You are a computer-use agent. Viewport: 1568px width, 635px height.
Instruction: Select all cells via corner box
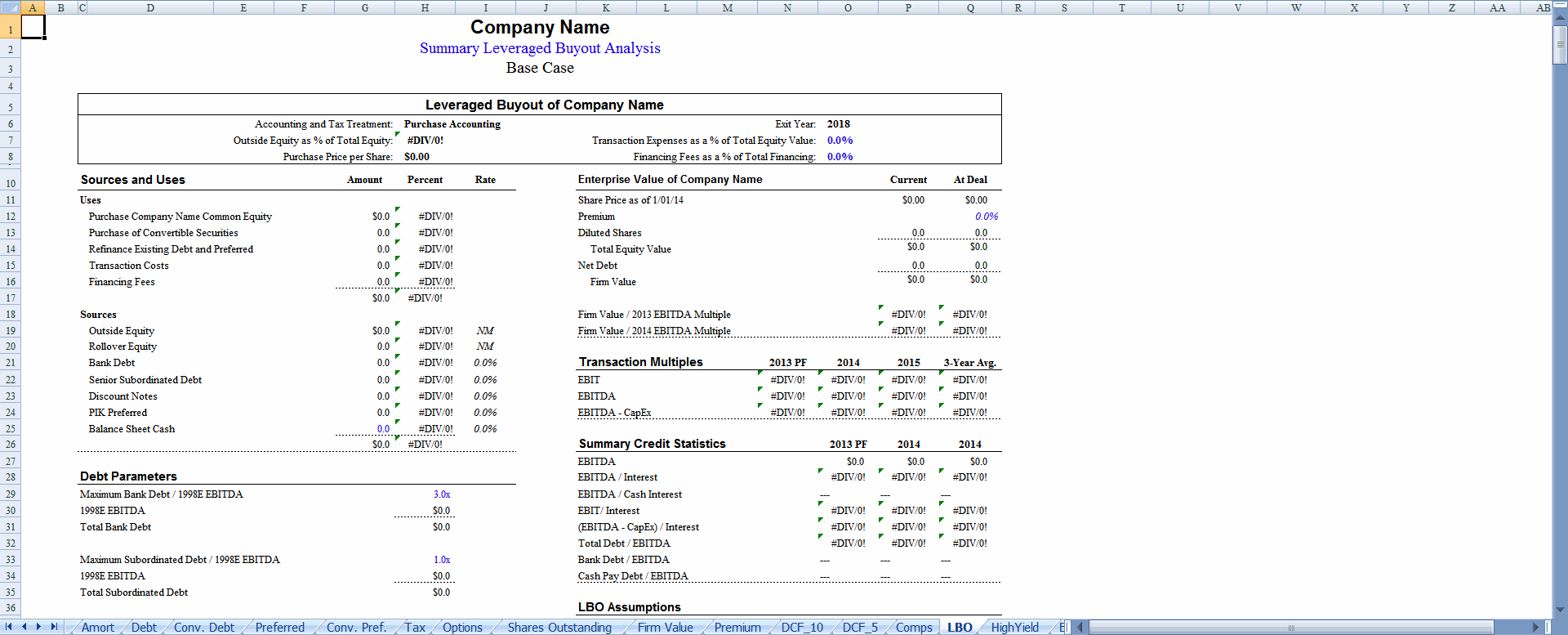(x=10, y=7)
